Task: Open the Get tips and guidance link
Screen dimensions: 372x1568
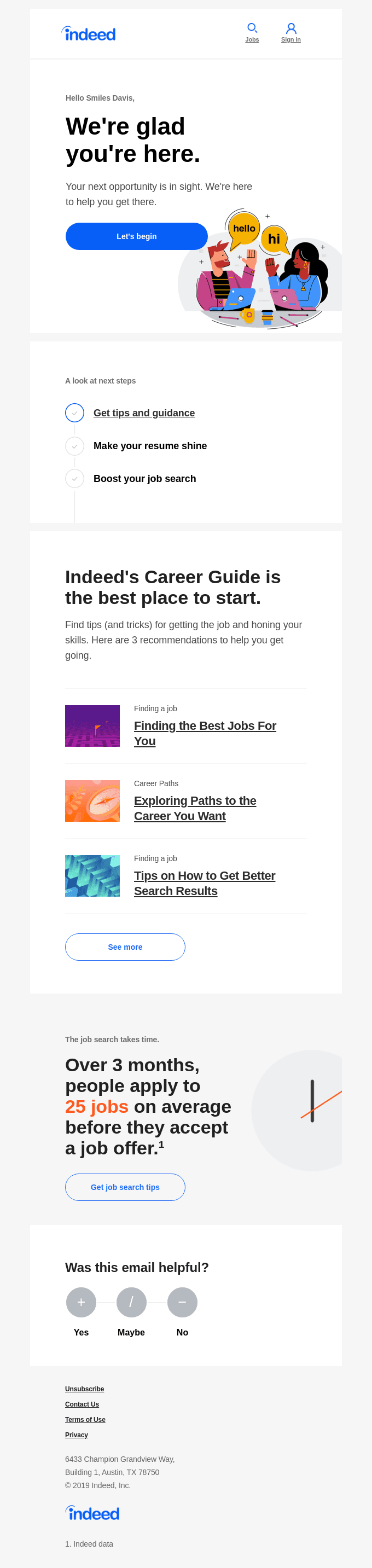Action: (144, 413)
